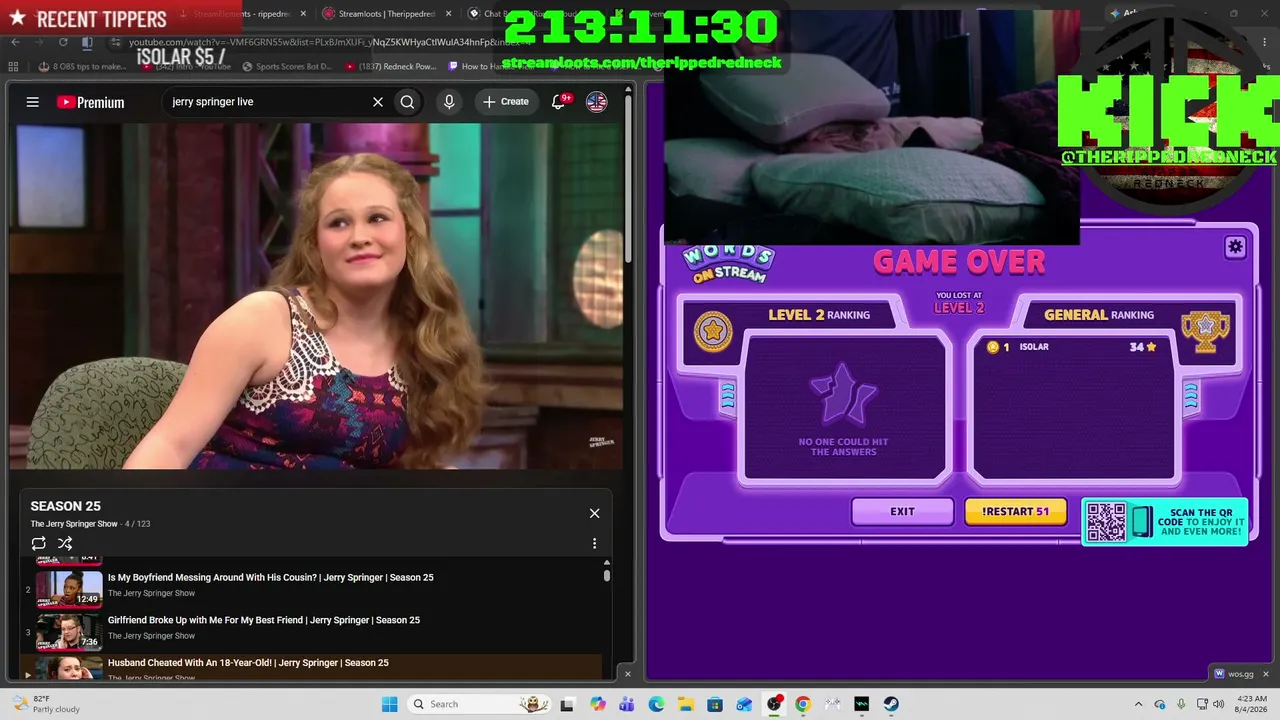Viewport: 1280px width, 720px height.
Task: Open Steam from the taskbar
Action: tap(891, 704)
